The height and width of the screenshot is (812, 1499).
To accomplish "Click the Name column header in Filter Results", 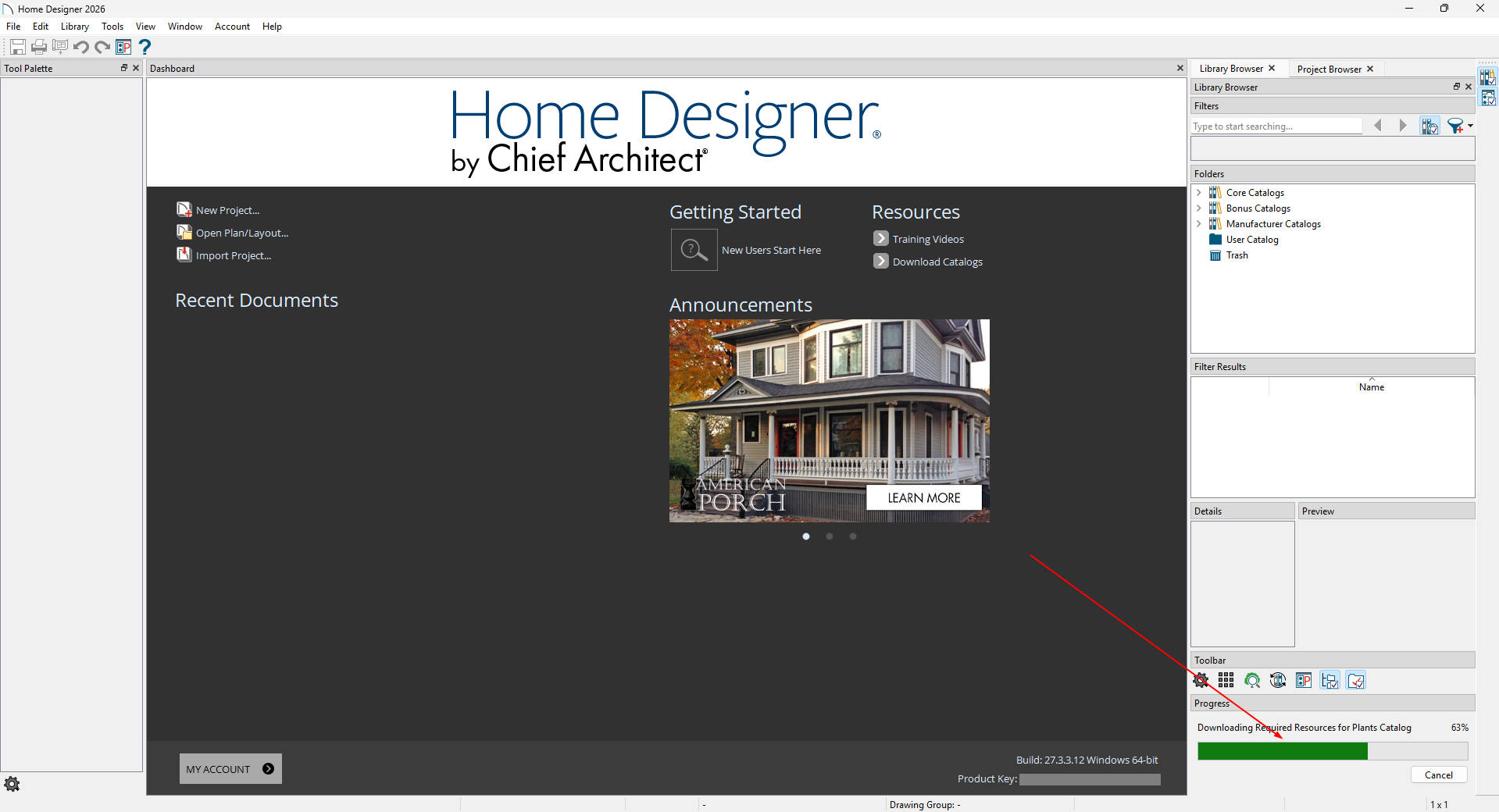I will [x=1372, y=387].
